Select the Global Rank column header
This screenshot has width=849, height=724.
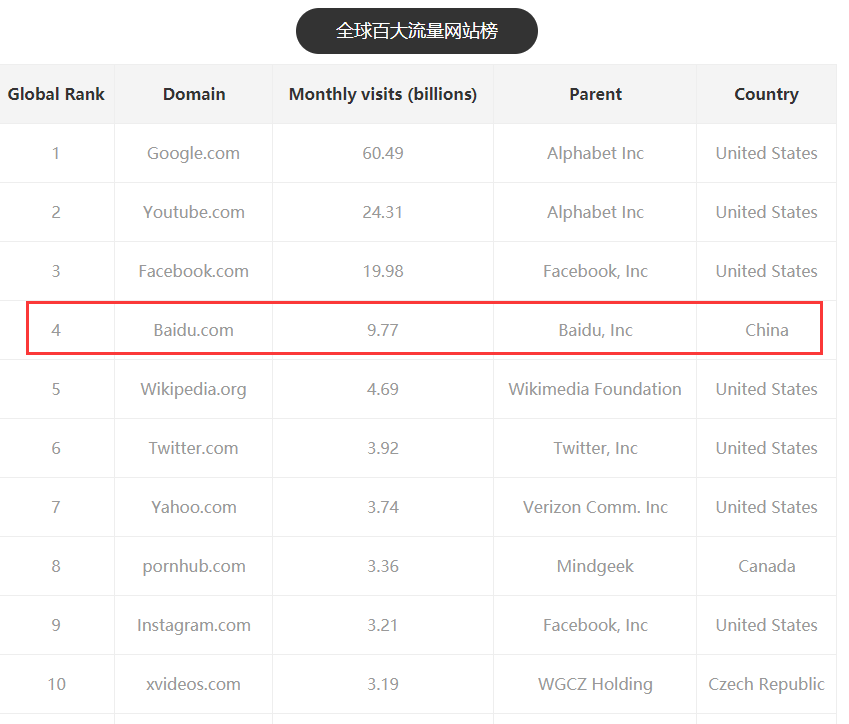(x=56, y=94)
